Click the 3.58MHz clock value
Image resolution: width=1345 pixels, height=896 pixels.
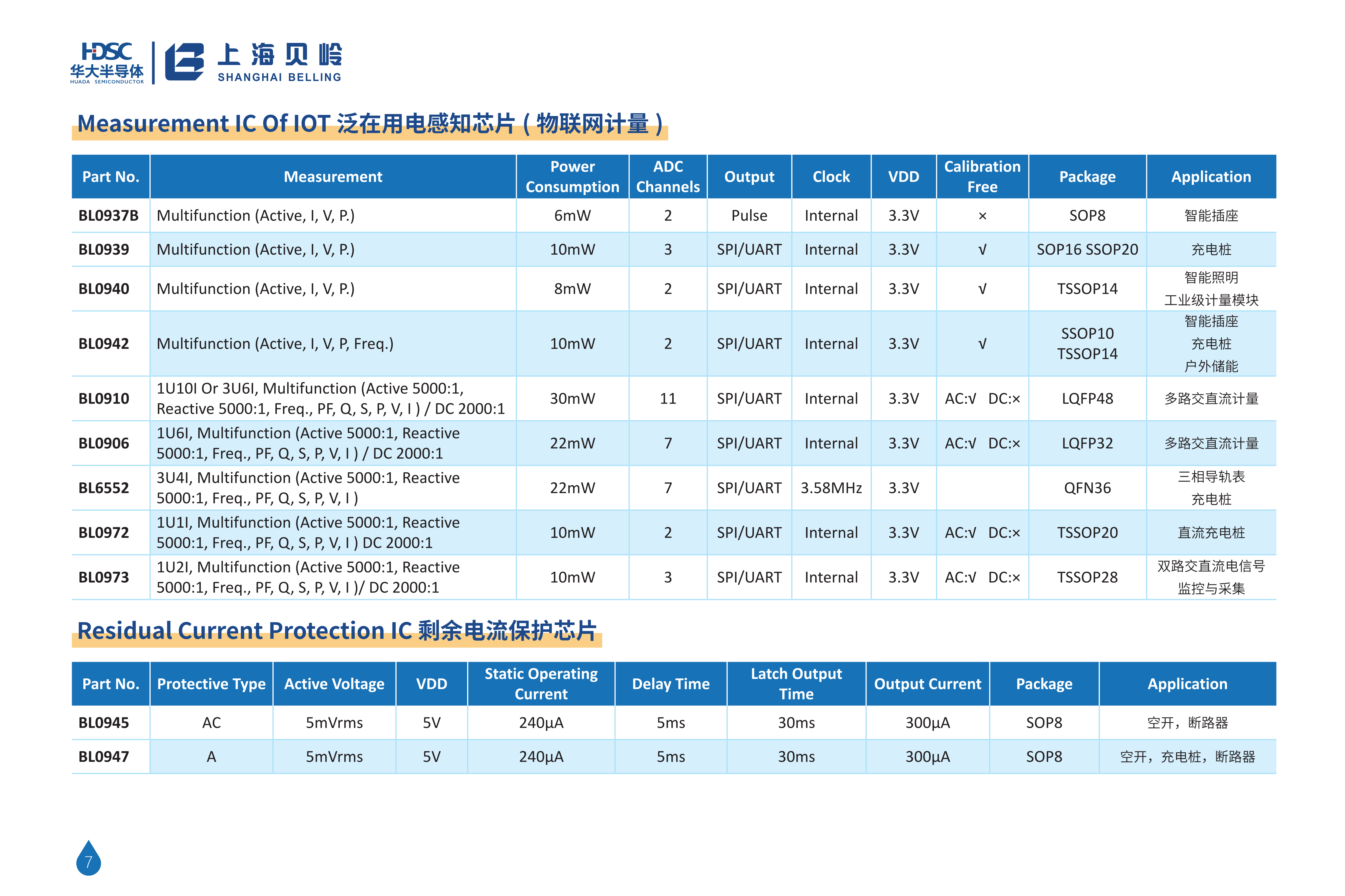click(831, 488)
